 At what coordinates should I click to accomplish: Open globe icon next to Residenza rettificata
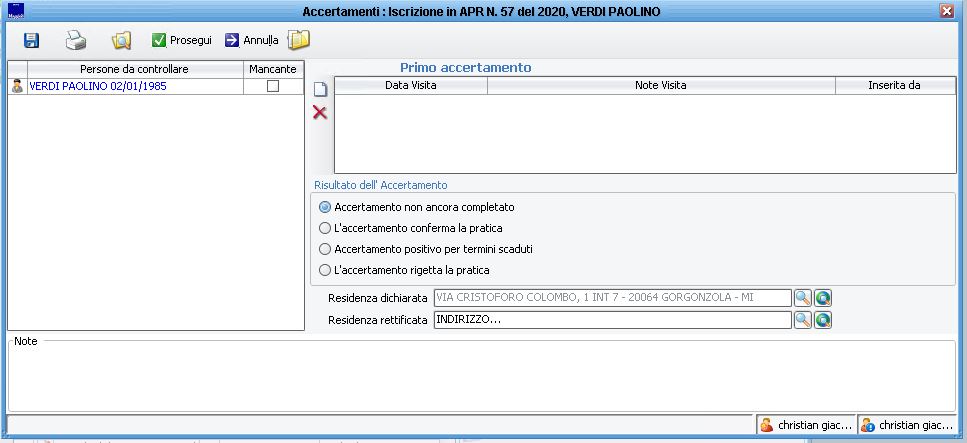(x=823, y=320)
